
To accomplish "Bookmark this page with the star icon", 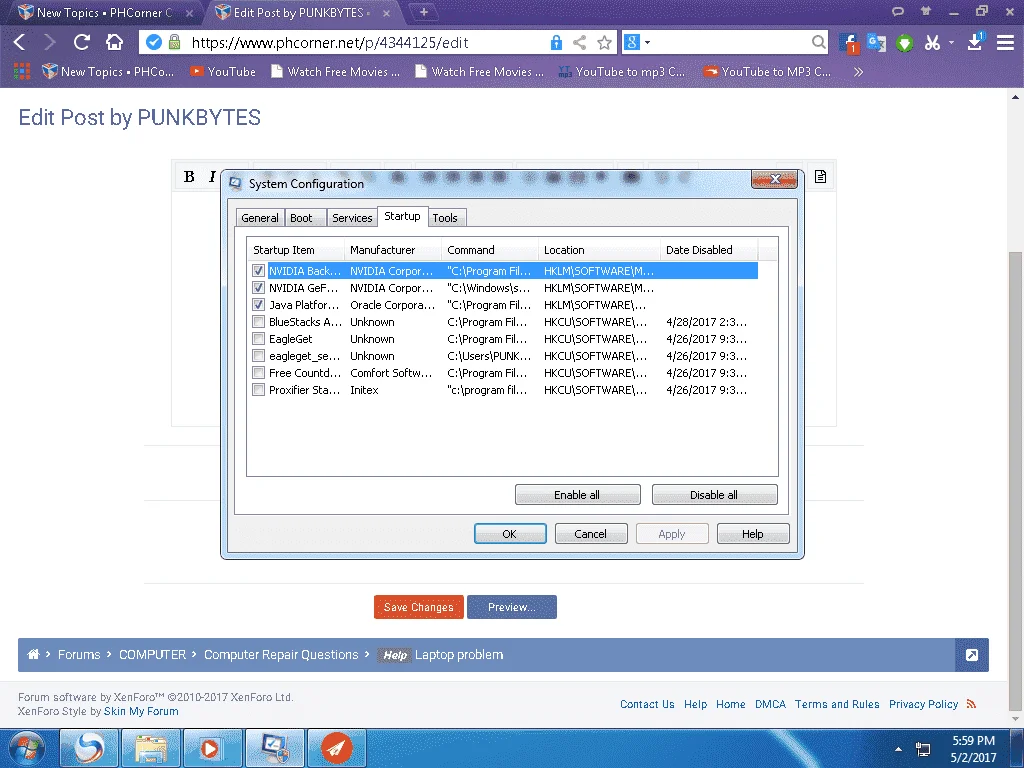I will point(605,42).
